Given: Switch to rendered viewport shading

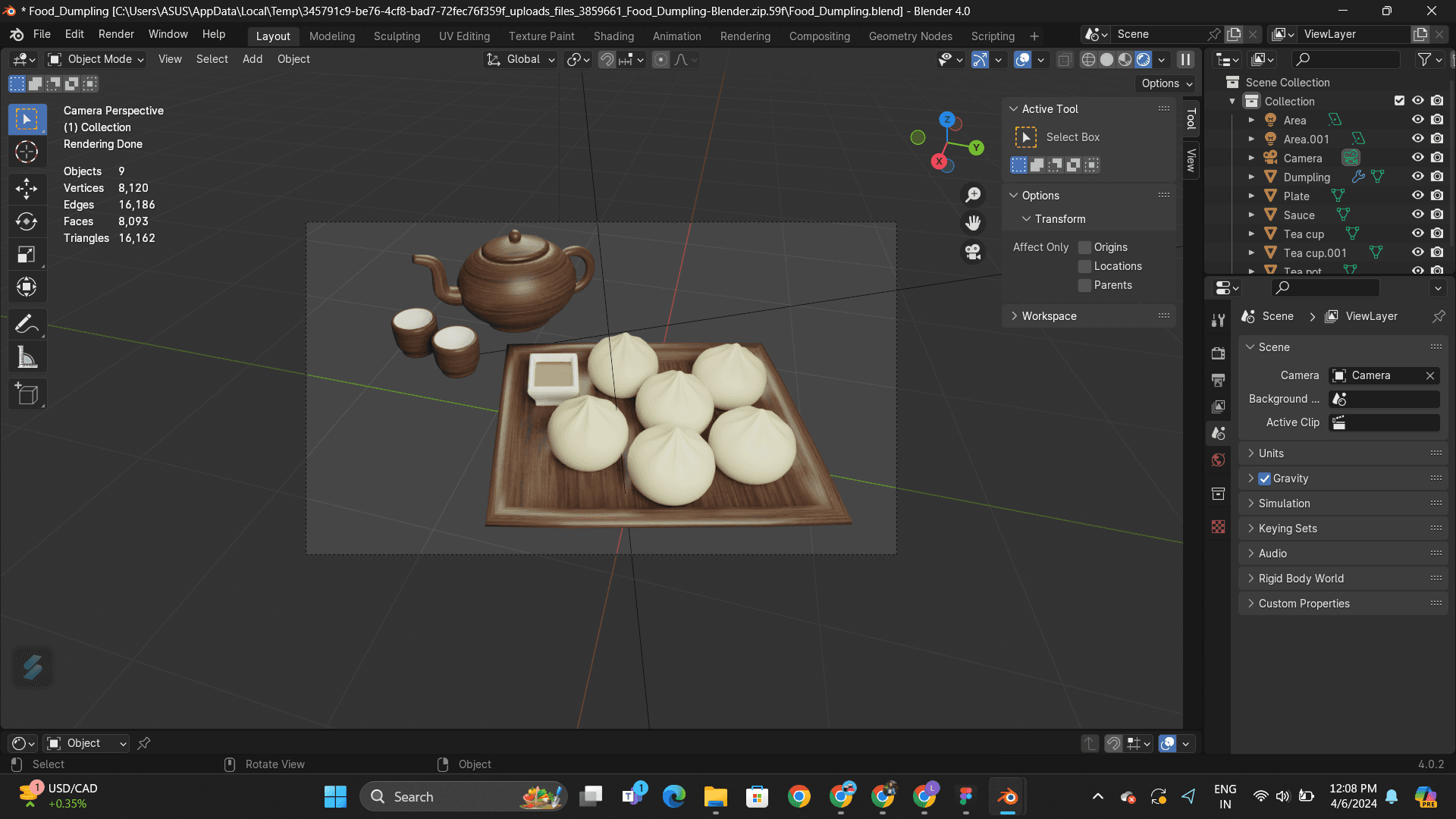Looking at the screenshot, I should coord(1144,60).
